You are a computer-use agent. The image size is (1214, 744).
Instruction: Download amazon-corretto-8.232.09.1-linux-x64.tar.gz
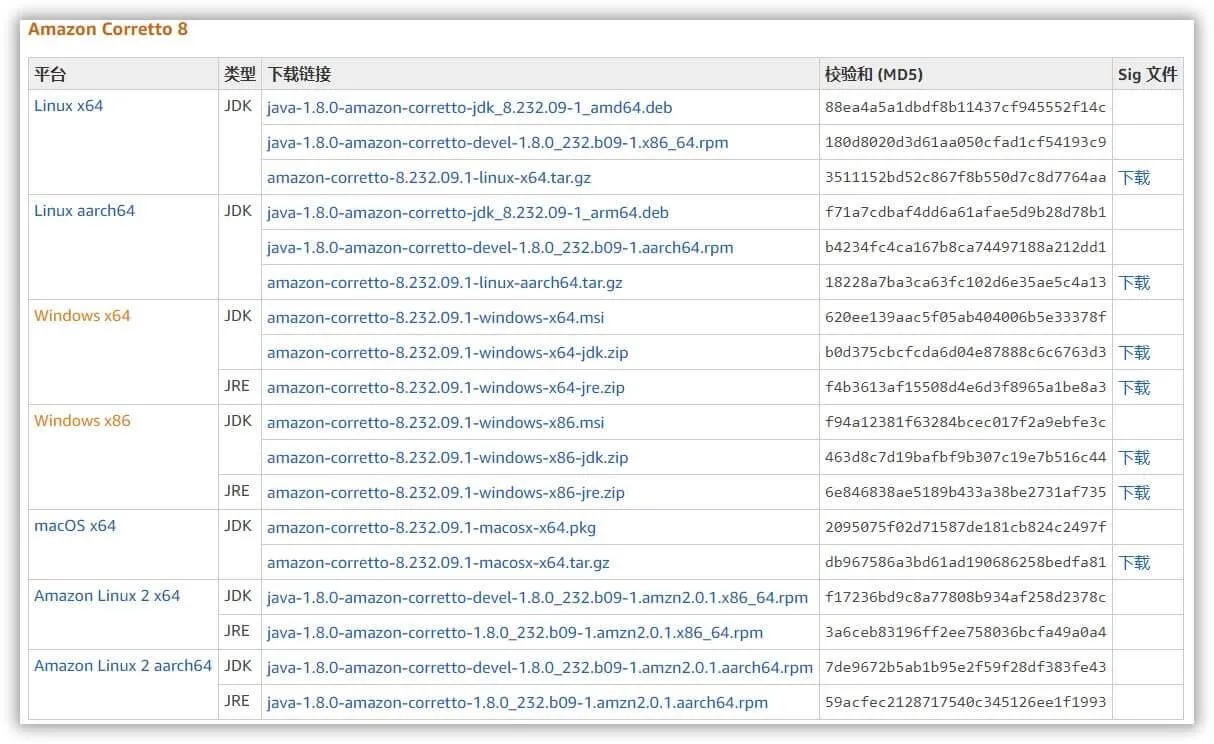[x=428, y=177]
